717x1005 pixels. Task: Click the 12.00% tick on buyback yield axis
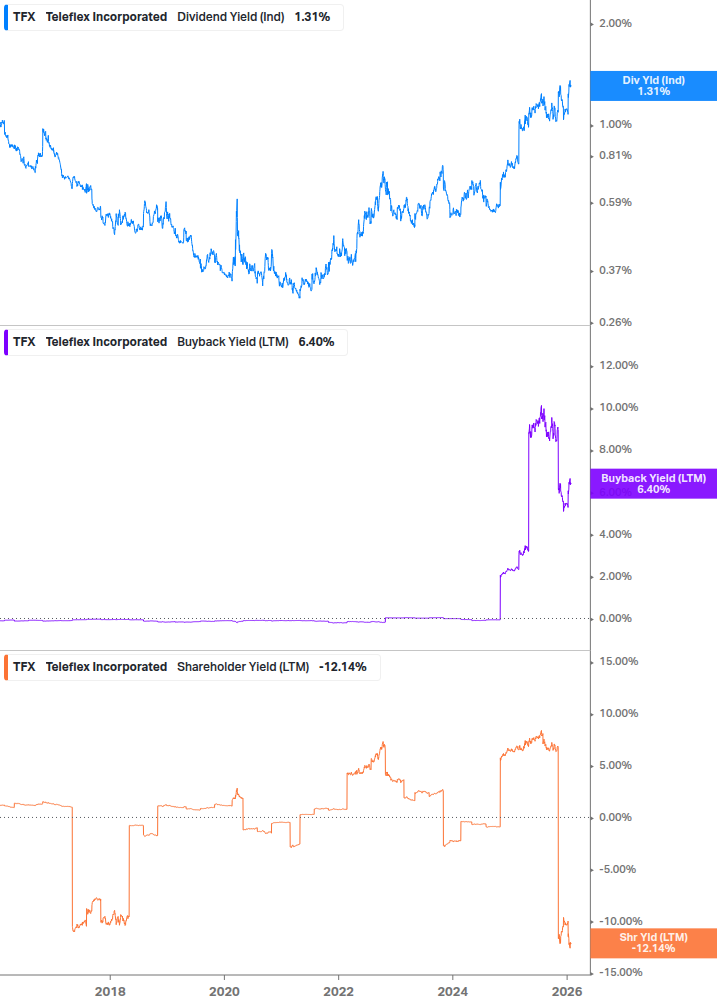click(x=618, y=365)
